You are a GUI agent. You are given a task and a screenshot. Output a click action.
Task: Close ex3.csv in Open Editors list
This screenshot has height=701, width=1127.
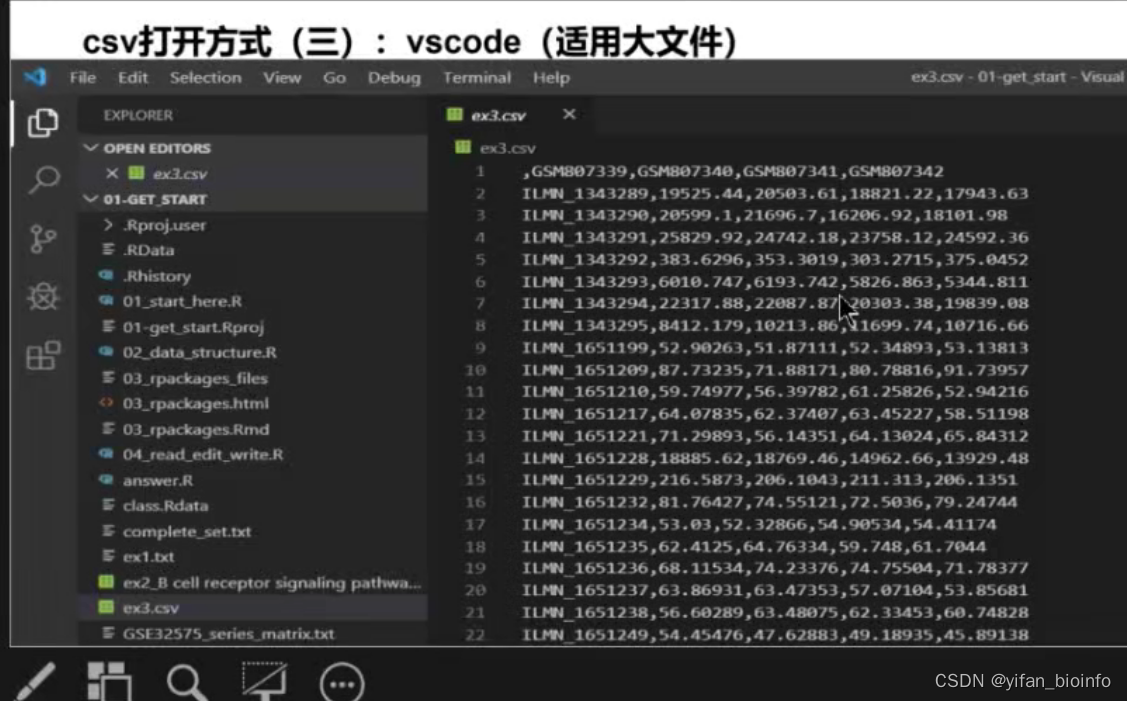pos(111,173)
